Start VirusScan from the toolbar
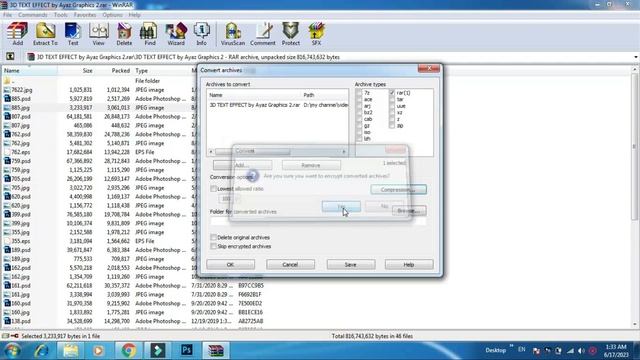This screenshot has height=360, width=640. coord(233,34)
